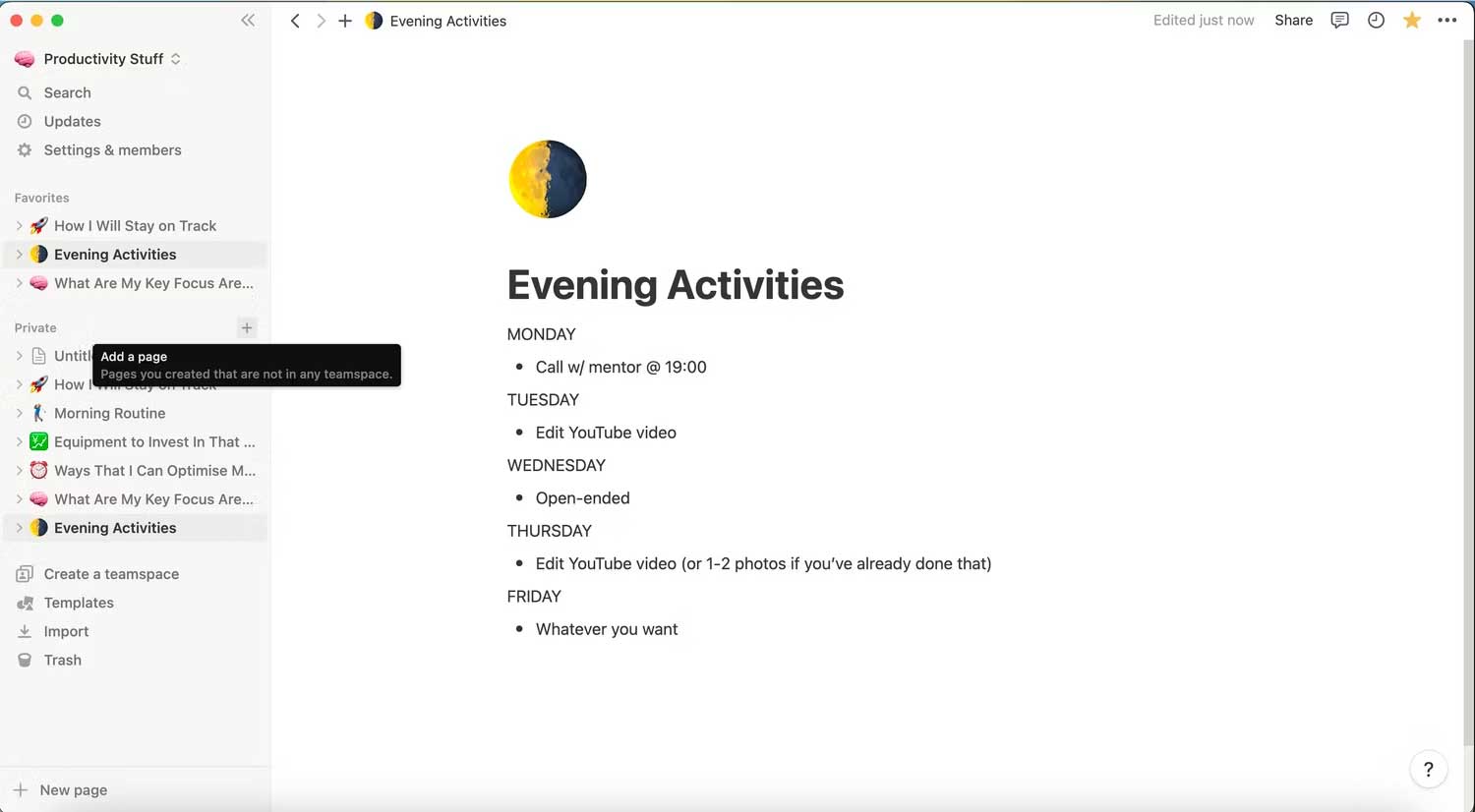
Task: Open Morning Routine page
Action: [110, 413]
